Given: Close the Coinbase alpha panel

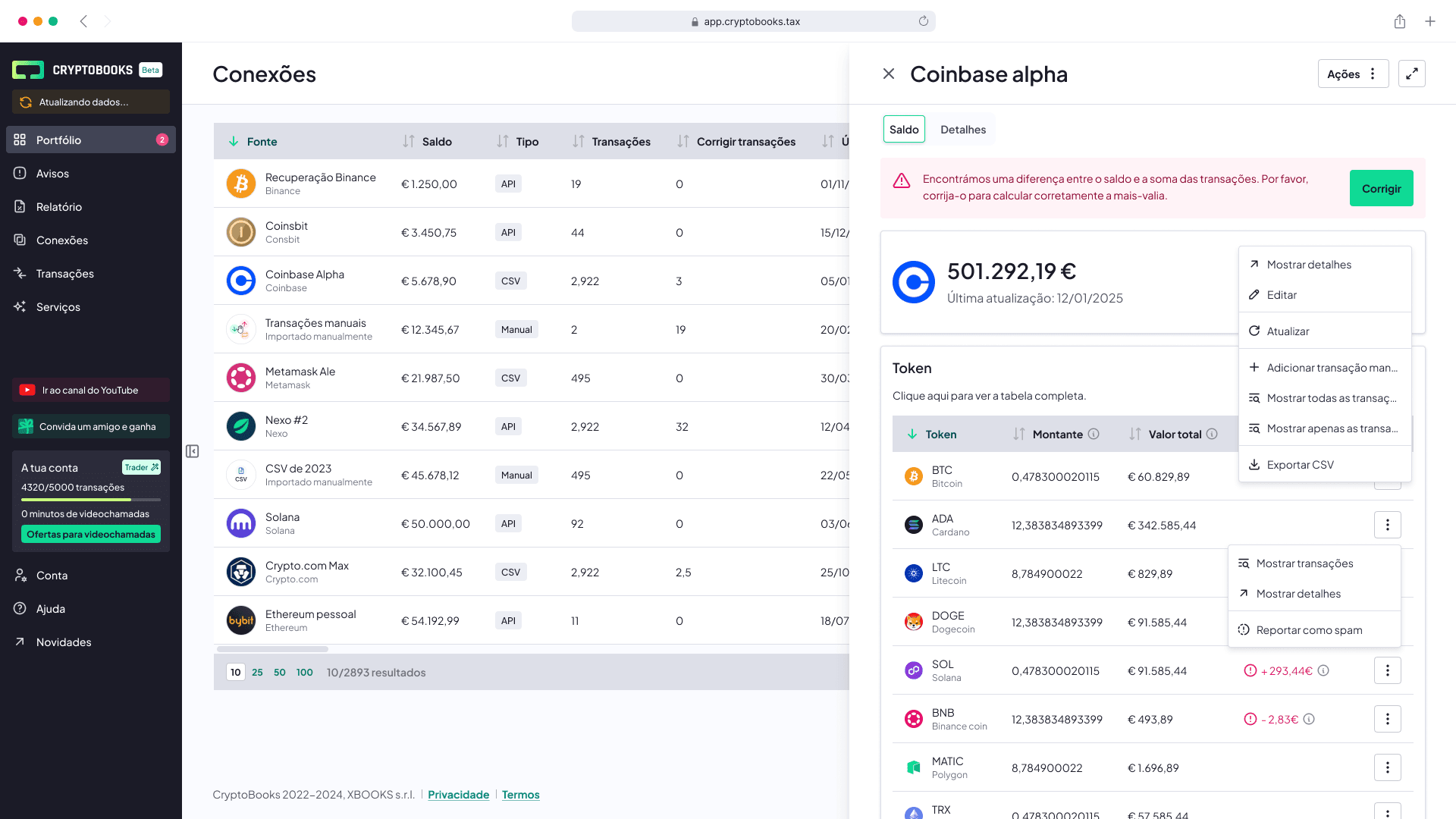Looking at the screenshot, I should pyautogui.click(x=889, y=74).
